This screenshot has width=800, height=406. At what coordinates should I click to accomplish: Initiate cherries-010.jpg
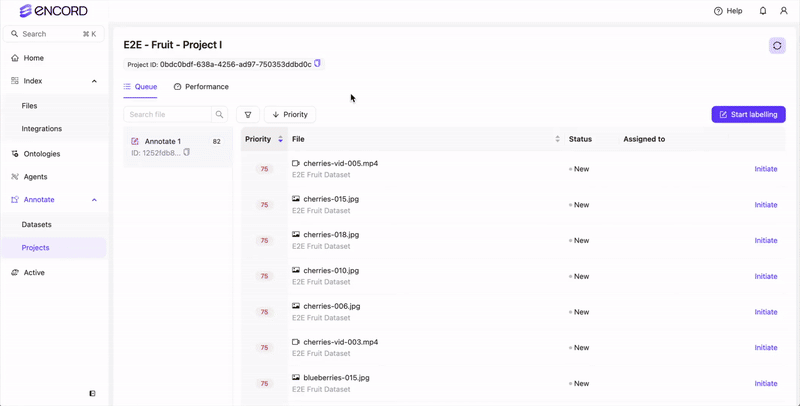click(x=766, y=276)
